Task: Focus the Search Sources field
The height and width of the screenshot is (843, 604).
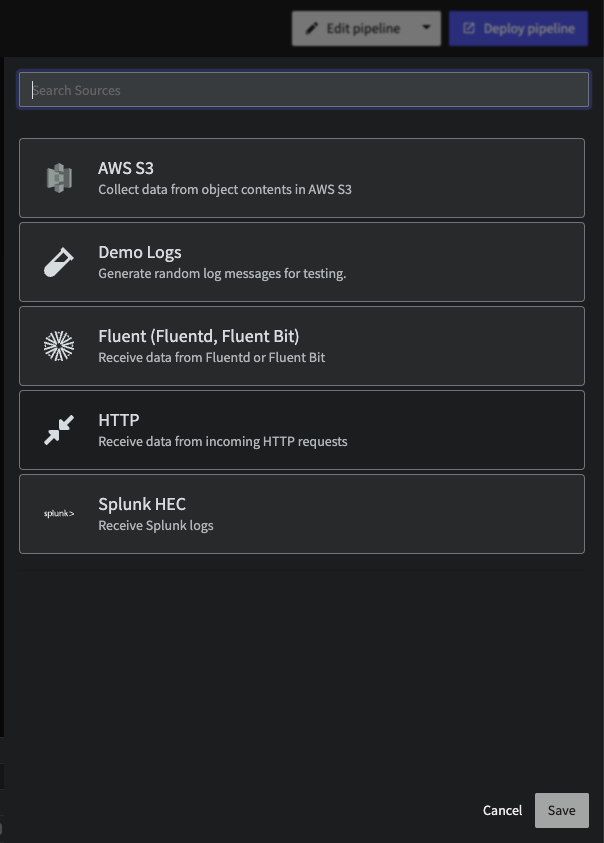Action: coord(304,90)
